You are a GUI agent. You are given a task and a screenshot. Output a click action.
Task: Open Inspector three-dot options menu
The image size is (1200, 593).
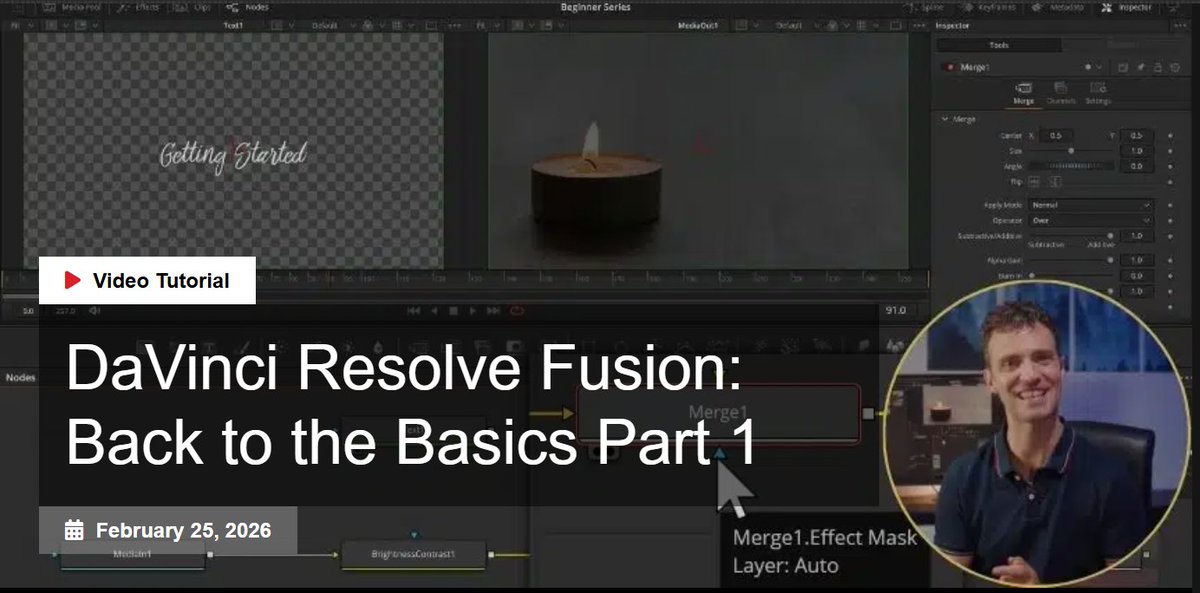(x=1178, y=25)
